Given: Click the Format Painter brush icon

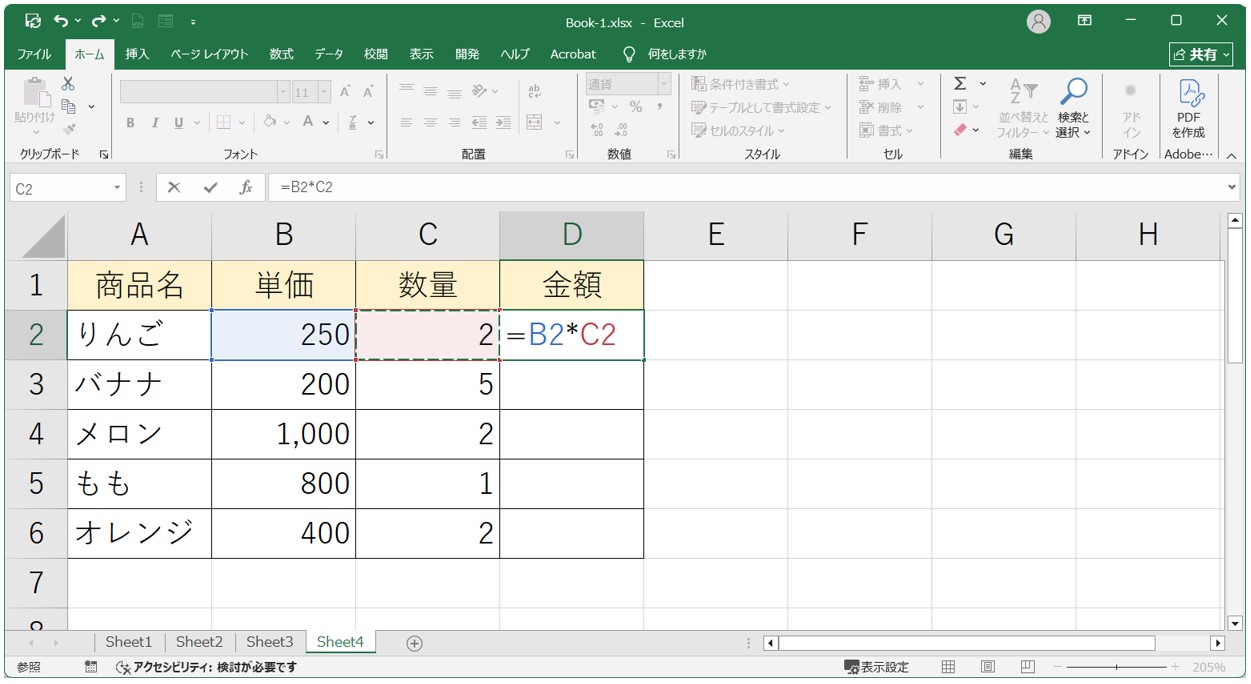Looking at the screenshot, I should (x=69, y=129).
